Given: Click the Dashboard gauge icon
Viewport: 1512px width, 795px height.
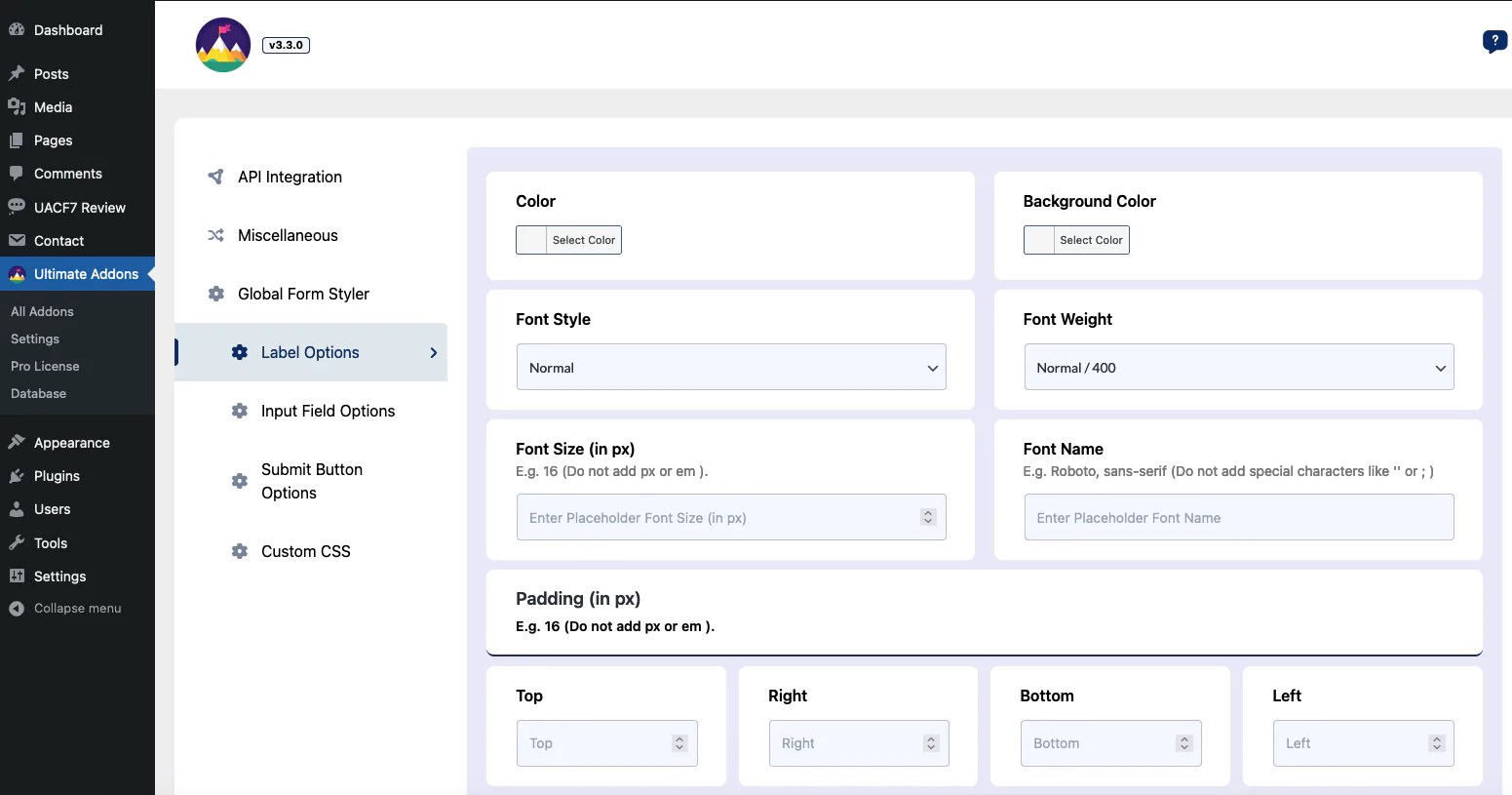Looking at the screenshot, I should pyautogui.click(x=17, y=30).
